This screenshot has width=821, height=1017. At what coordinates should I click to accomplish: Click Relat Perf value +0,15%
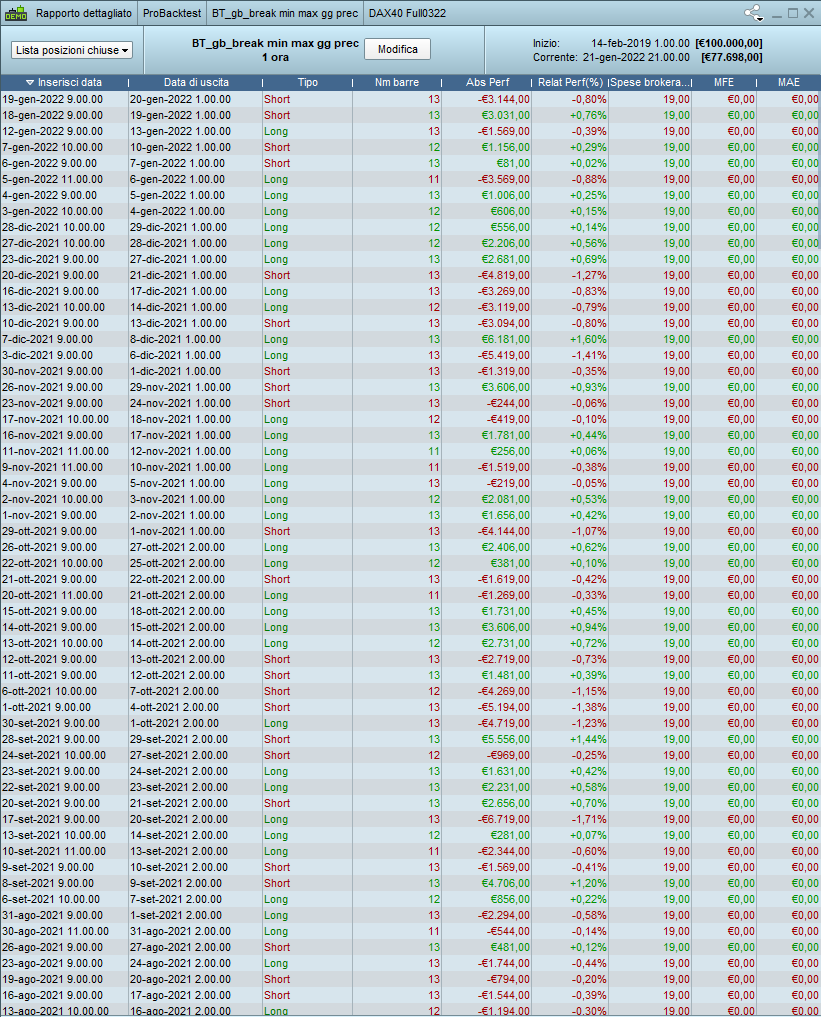(588, 211)
